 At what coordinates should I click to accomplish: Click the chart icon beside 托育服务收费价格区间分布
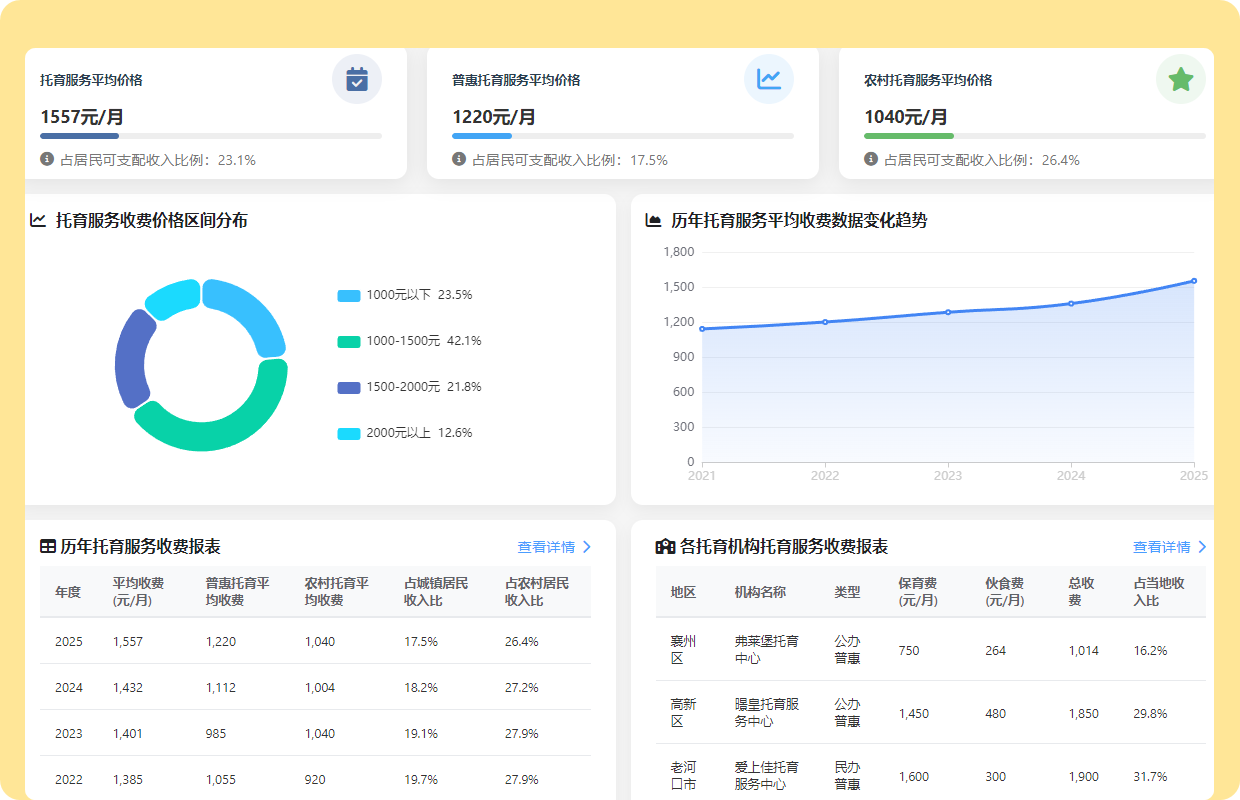pyautogui.click(x=38, y=220)
